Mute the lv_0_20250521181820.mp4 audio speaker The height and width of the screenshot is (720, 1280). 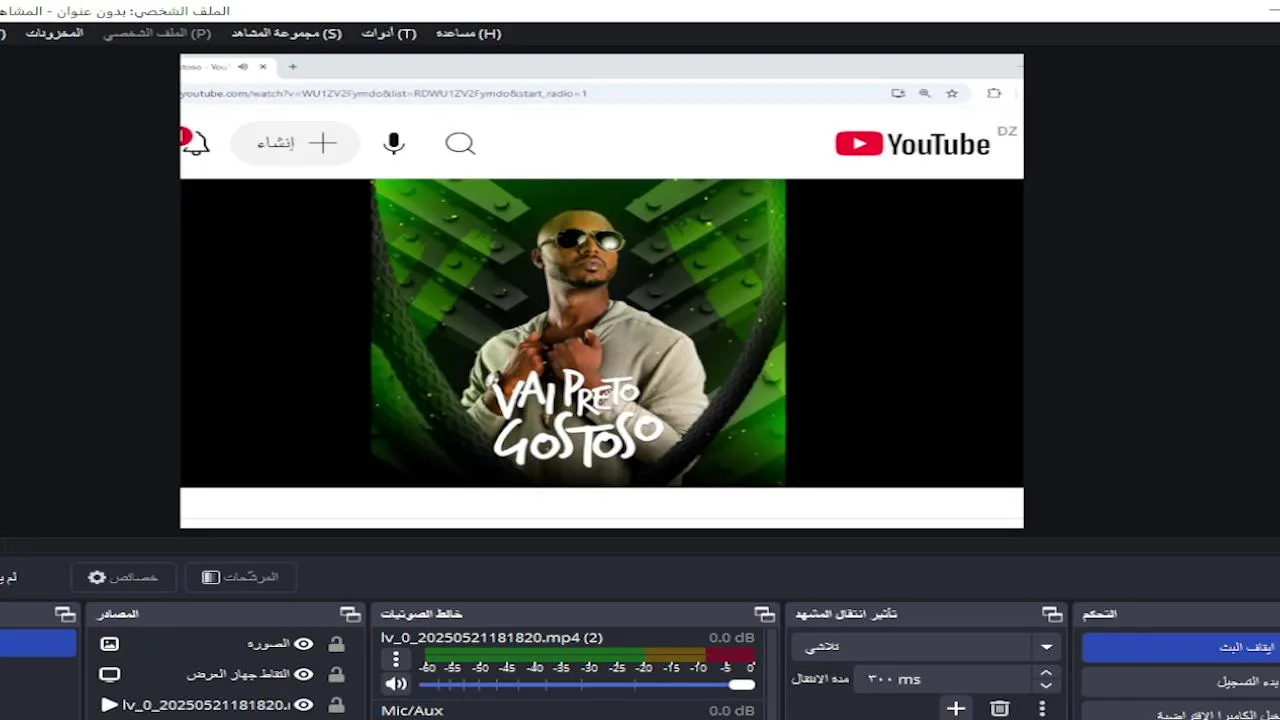pos(396,684)
